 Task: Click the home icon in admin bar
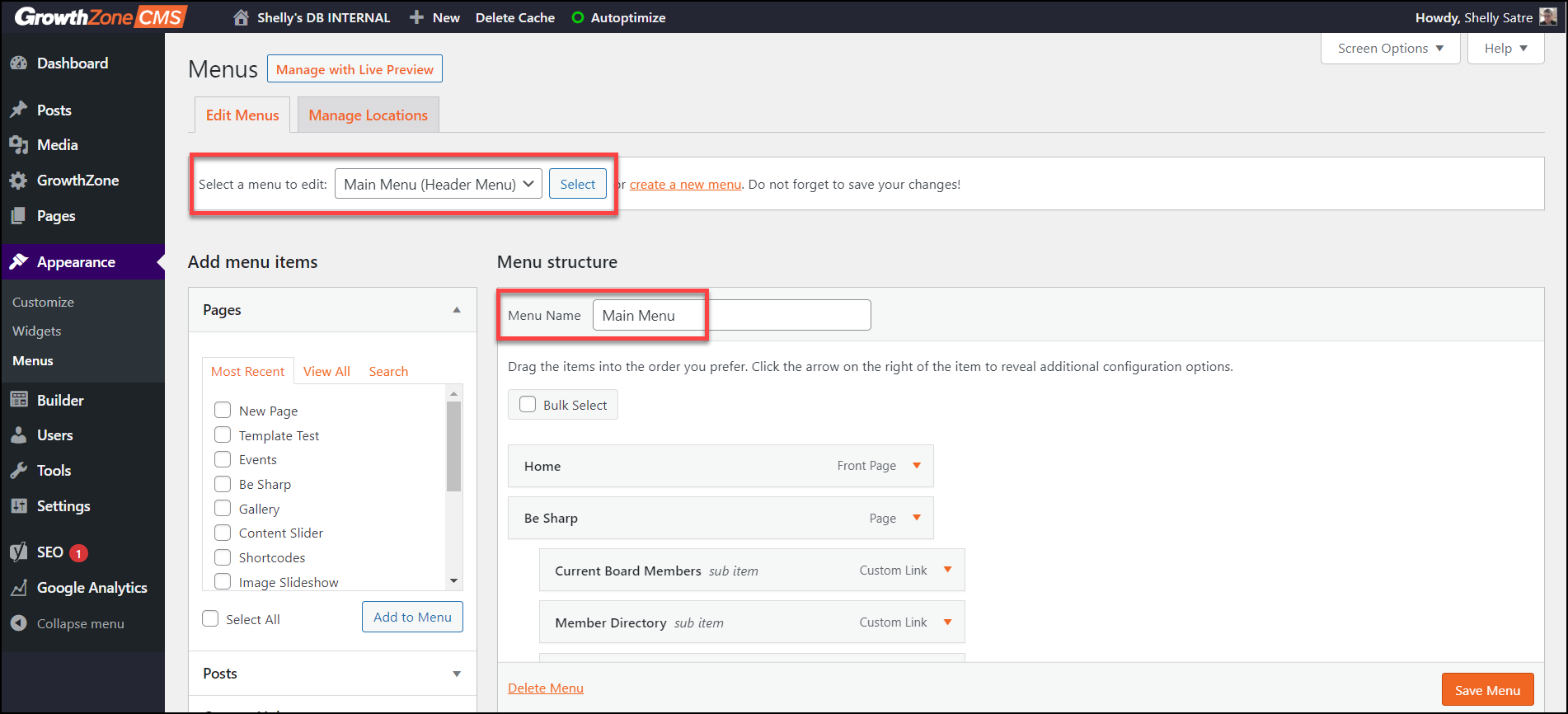[241, 17]
